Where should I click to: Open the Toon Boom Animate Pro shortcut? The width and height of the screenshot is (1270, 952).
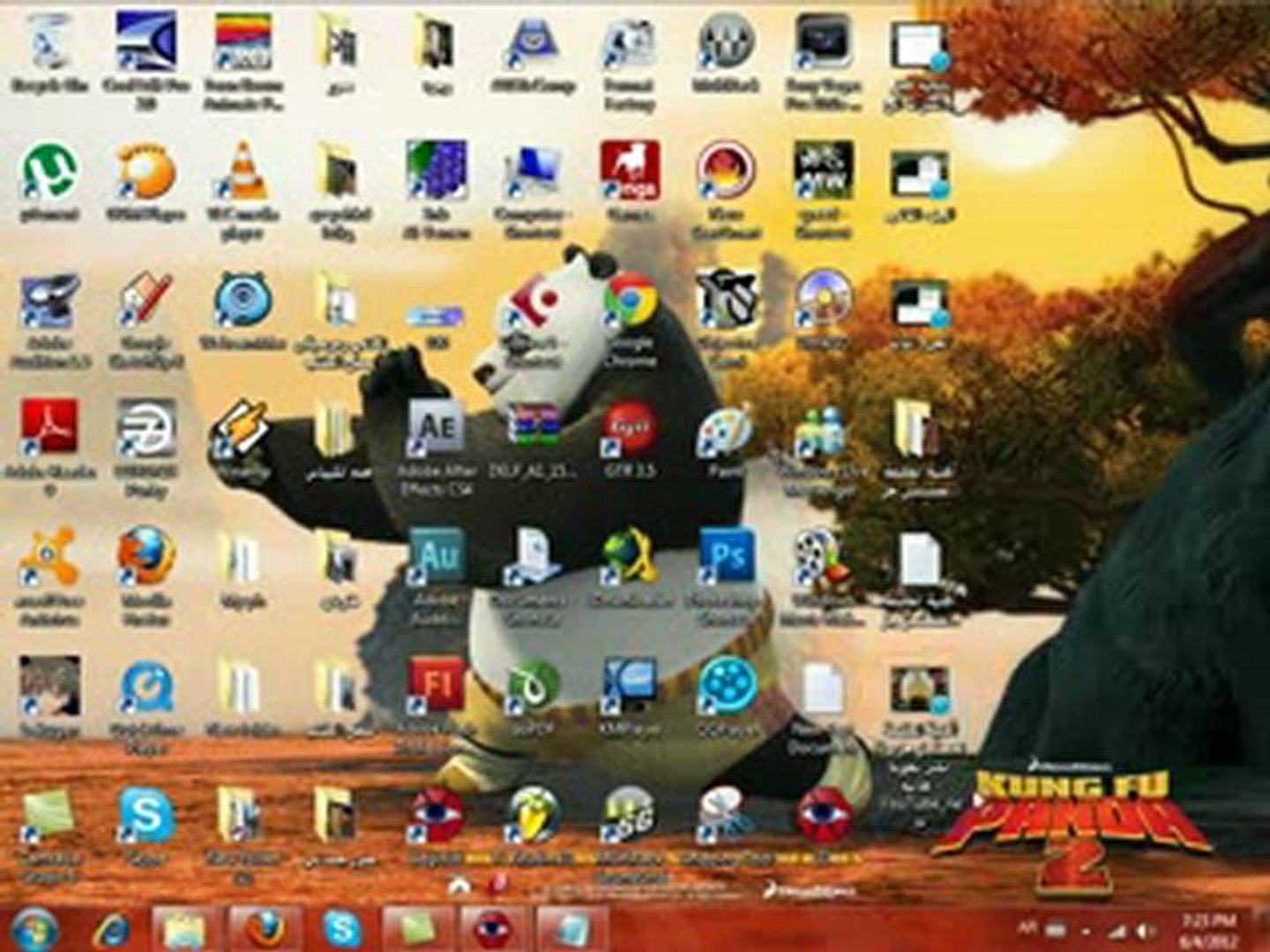coord(243,62)
